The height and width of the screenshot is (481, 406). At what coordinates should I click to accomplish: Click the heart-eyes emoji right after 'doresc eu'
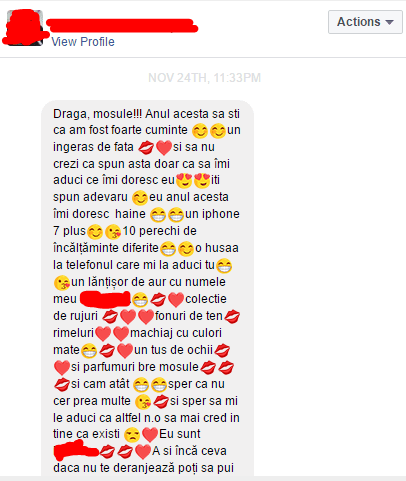[x=184, y=181]
